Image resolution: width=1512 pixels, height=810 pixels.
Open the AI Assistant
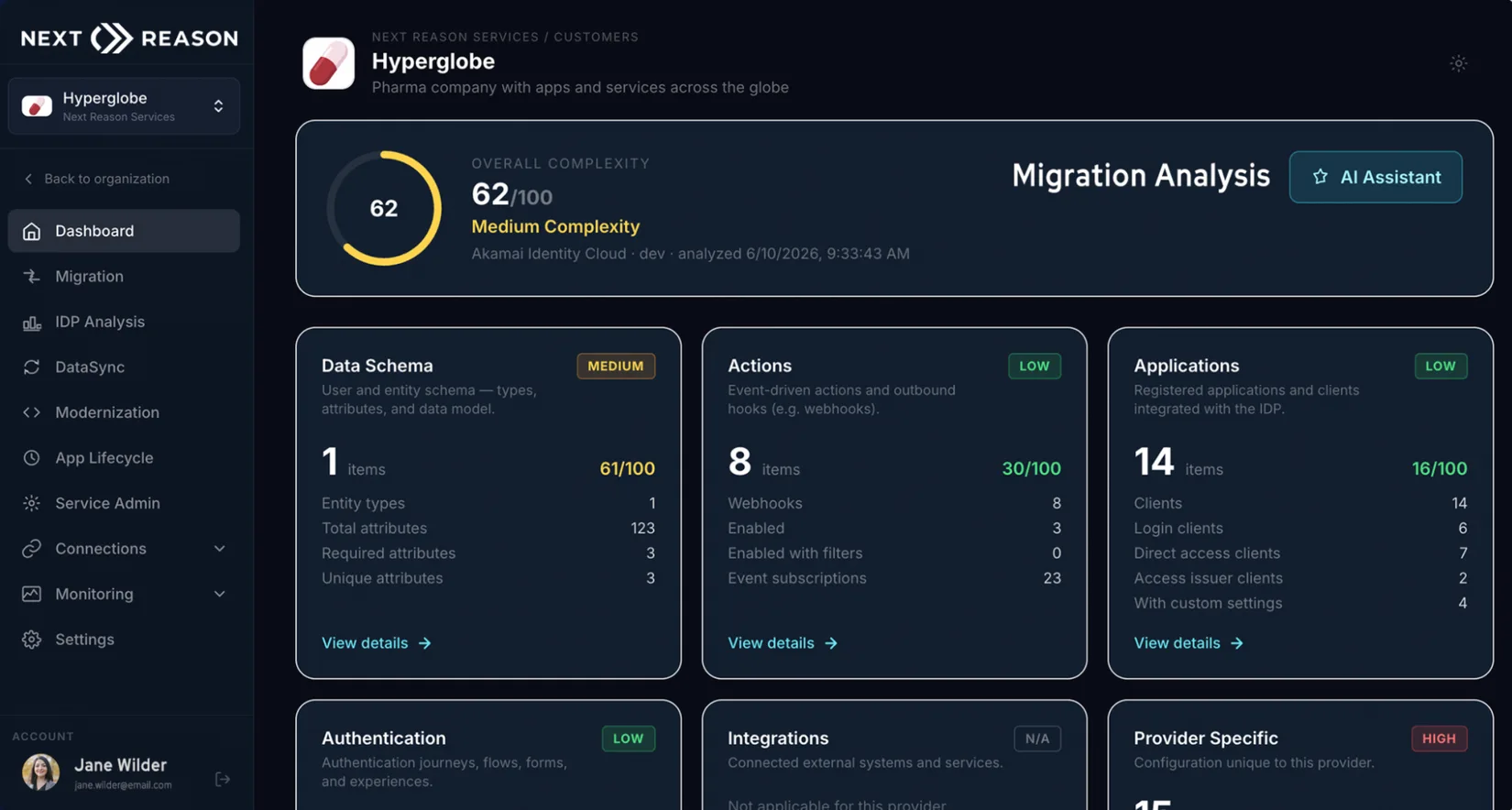pos(1375,177)
